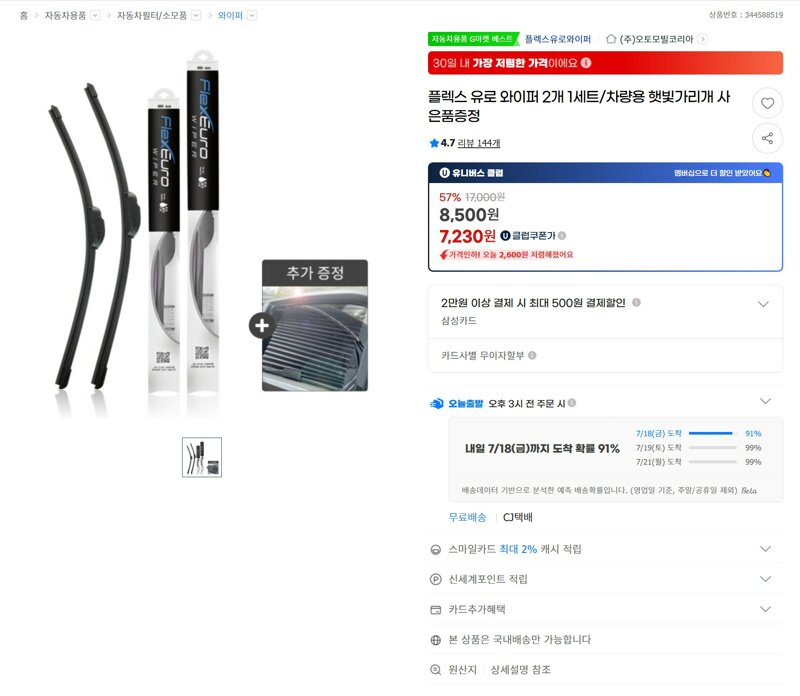
Task: Go to 홈 in the breadcrumb
Action: coord(23,15)
